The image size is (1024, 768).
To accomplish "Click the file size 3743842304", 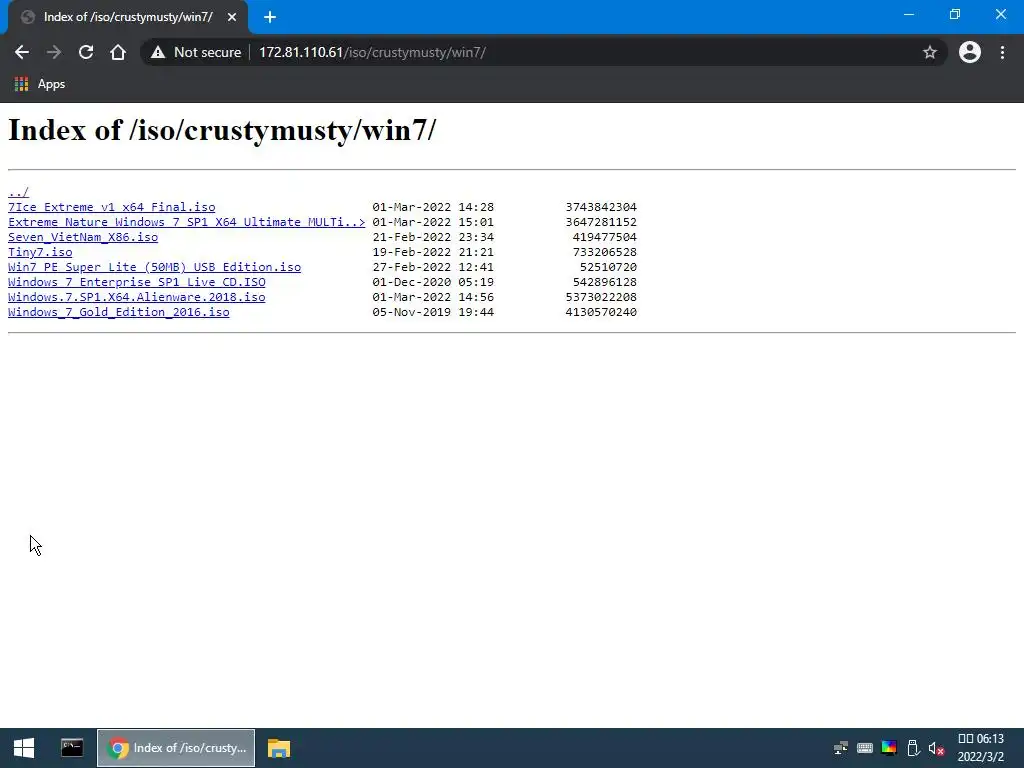I will click(x=601, y=207).
